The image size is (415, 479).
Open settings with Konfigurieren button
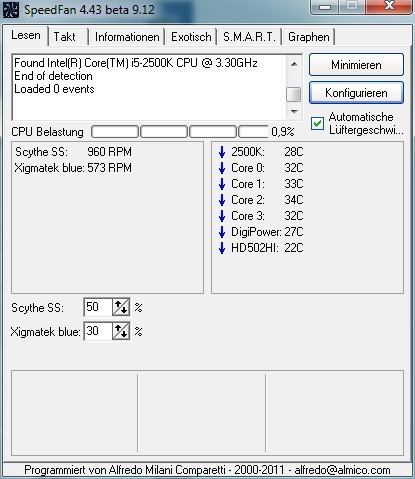[x=356, y=93]
